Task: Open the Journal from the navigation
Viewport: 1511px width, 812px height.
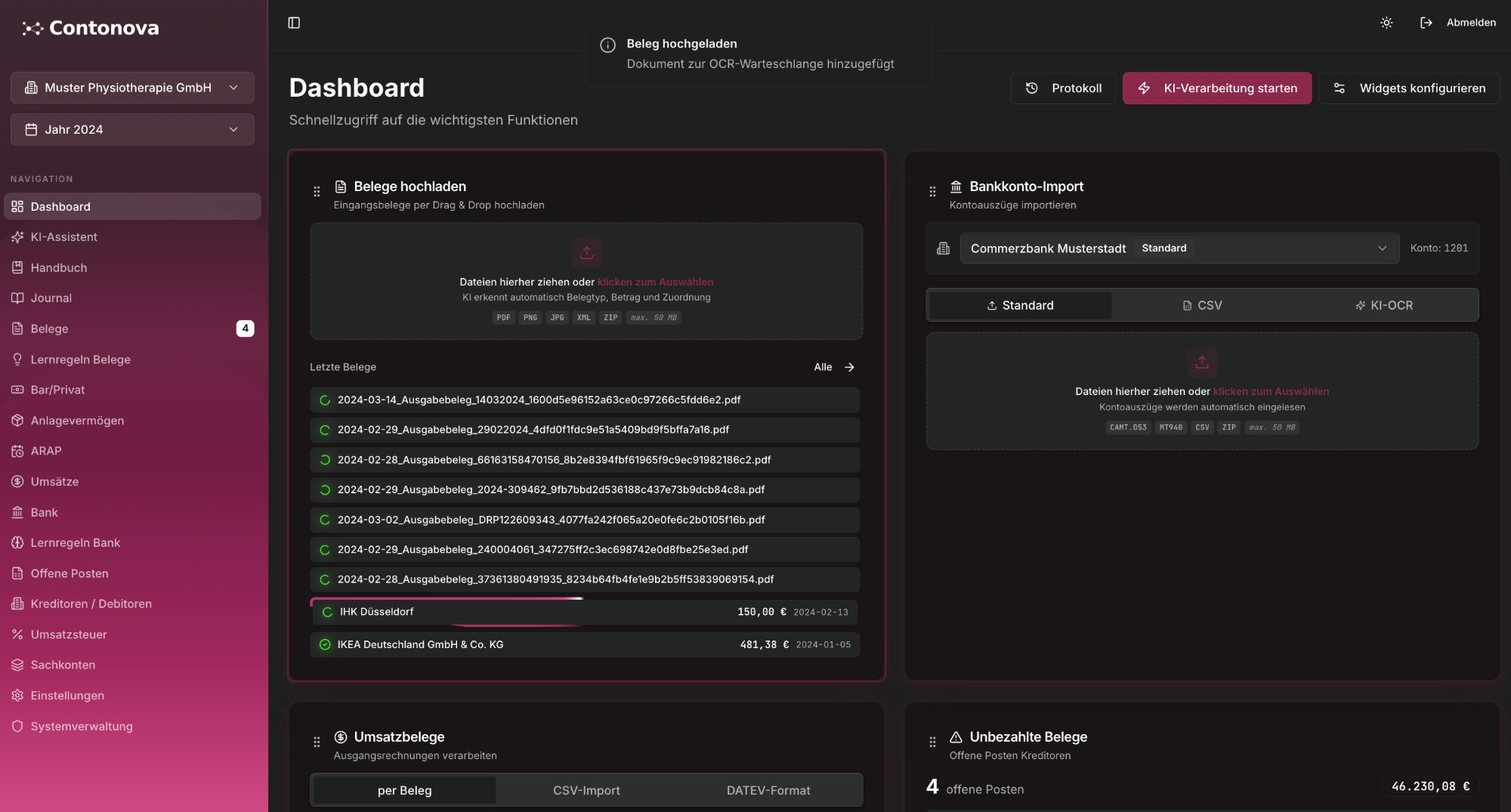Action: [51, 298]
